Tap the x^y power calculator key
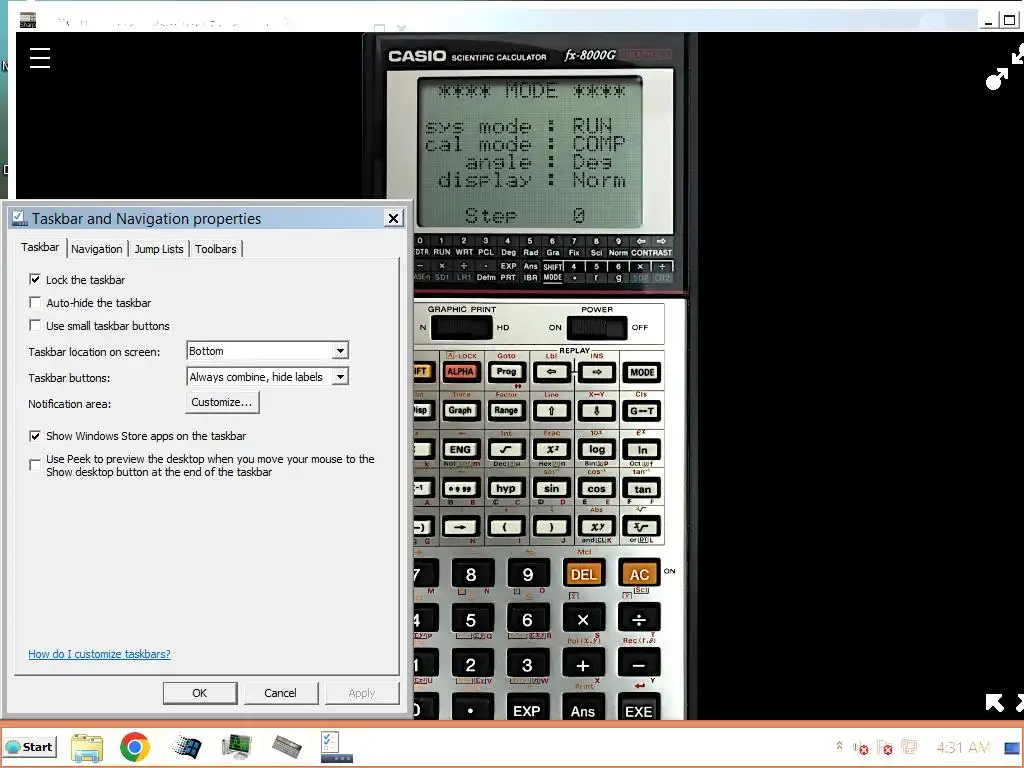 coord(596,526)
